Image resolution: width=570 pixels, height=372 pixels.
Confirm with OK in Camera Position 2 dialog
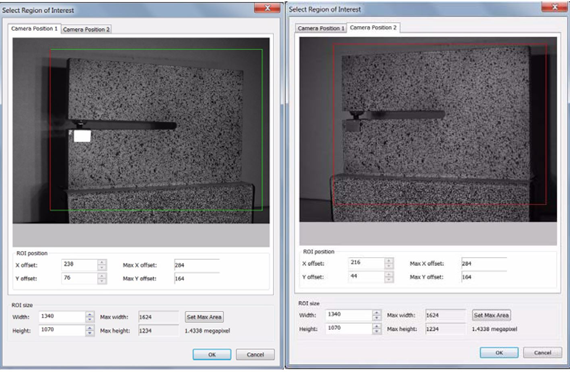(x=499, y=353)
